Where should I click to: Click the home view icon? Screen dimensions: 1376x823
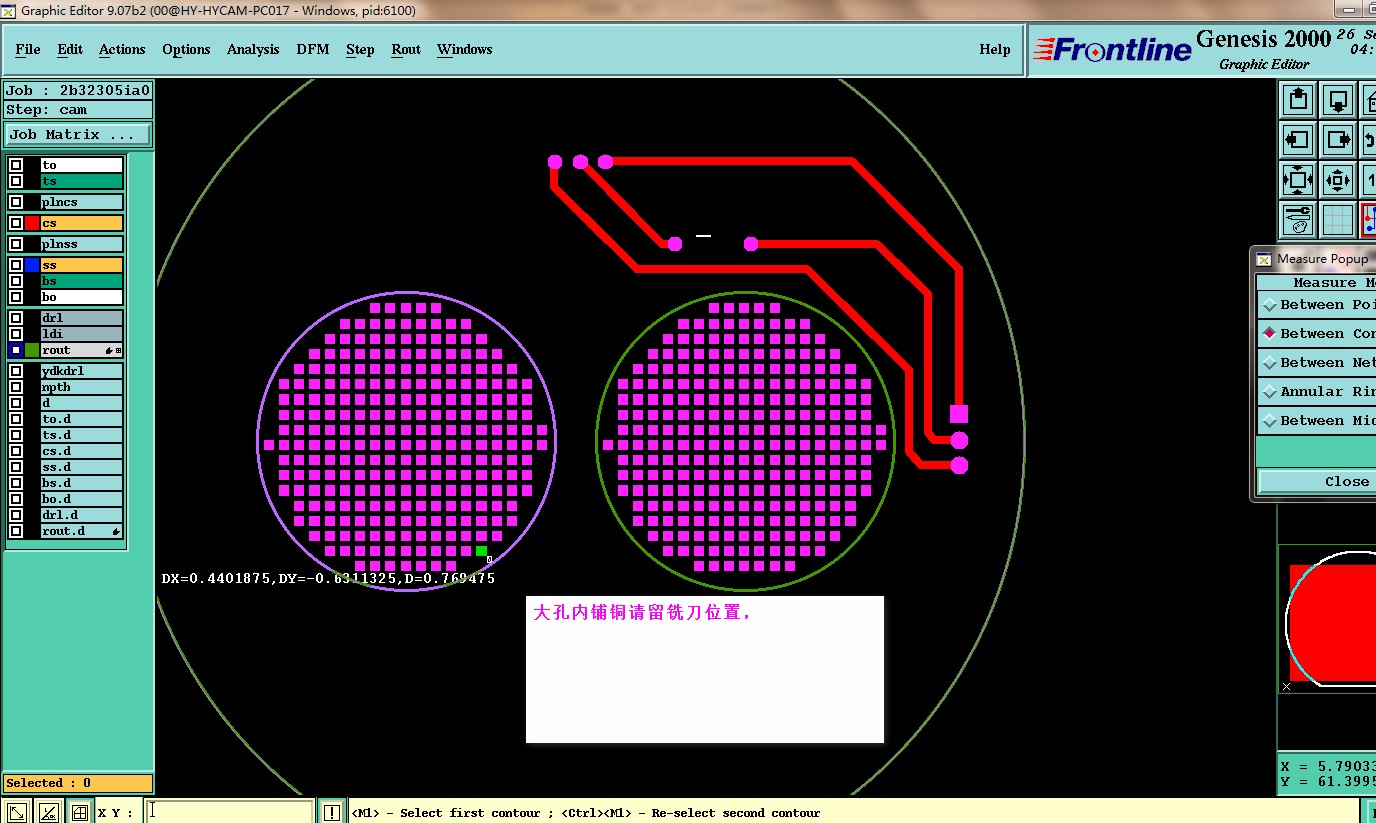(x=1368, y=99)
